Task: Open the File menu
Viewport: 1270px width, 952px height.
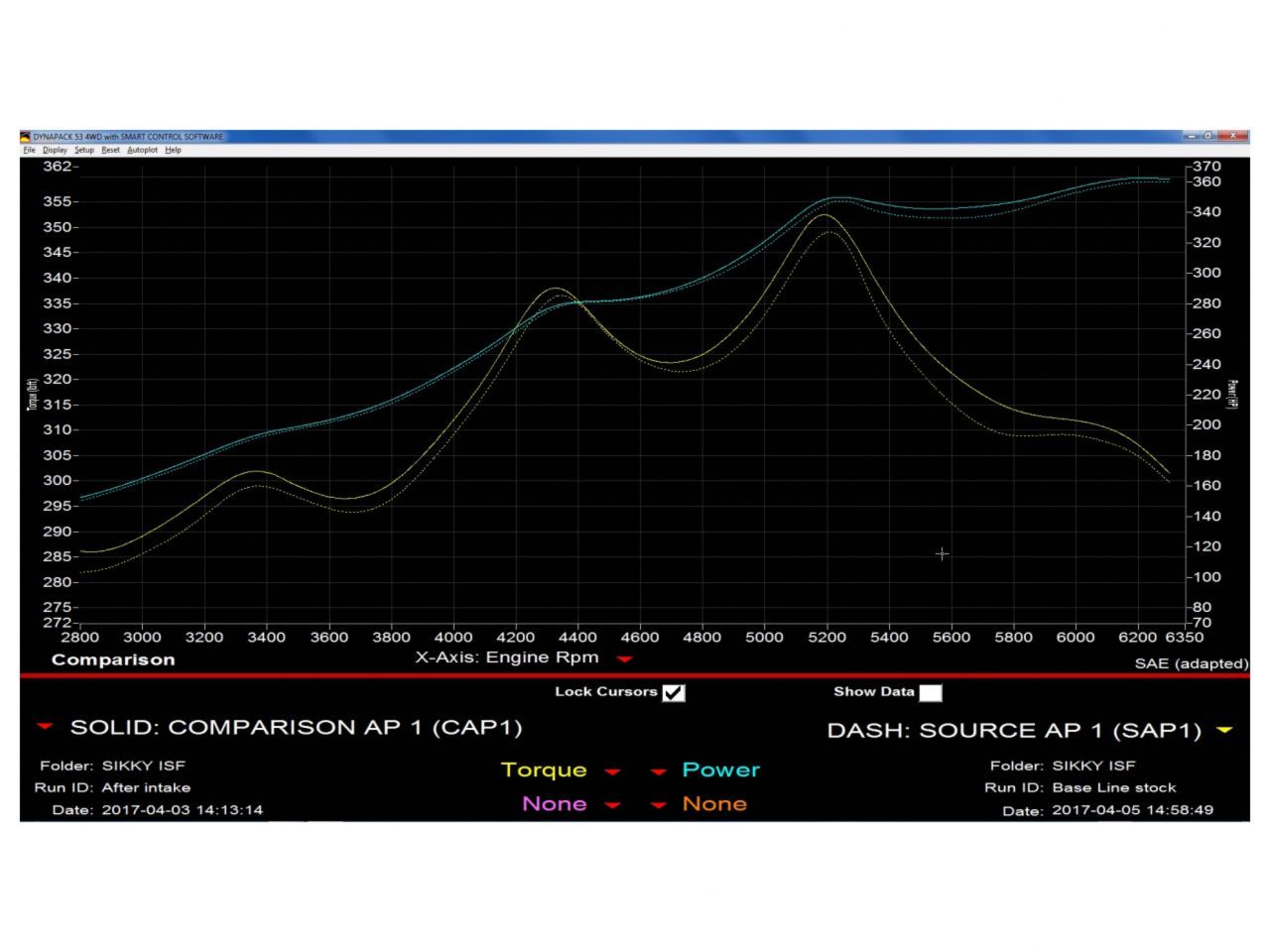Action: click(29, 150)
